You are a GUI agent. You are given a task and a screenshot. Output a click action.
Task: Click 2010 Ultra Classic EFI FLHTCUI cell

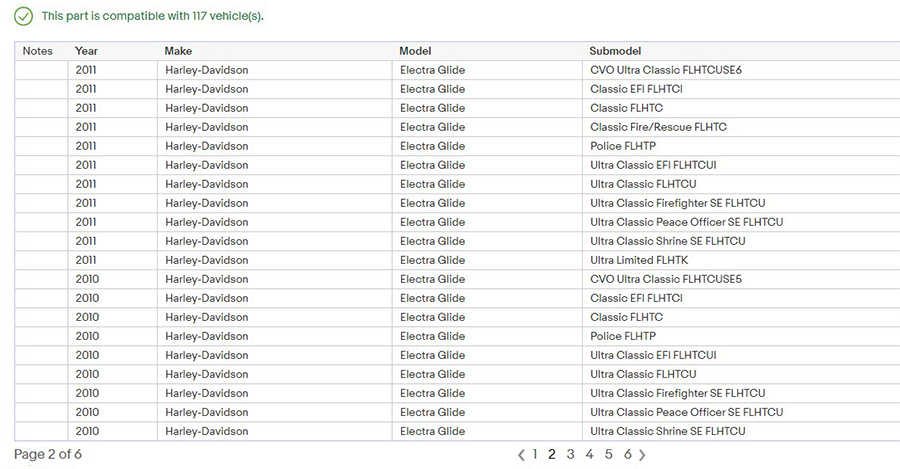pos(653,355)
